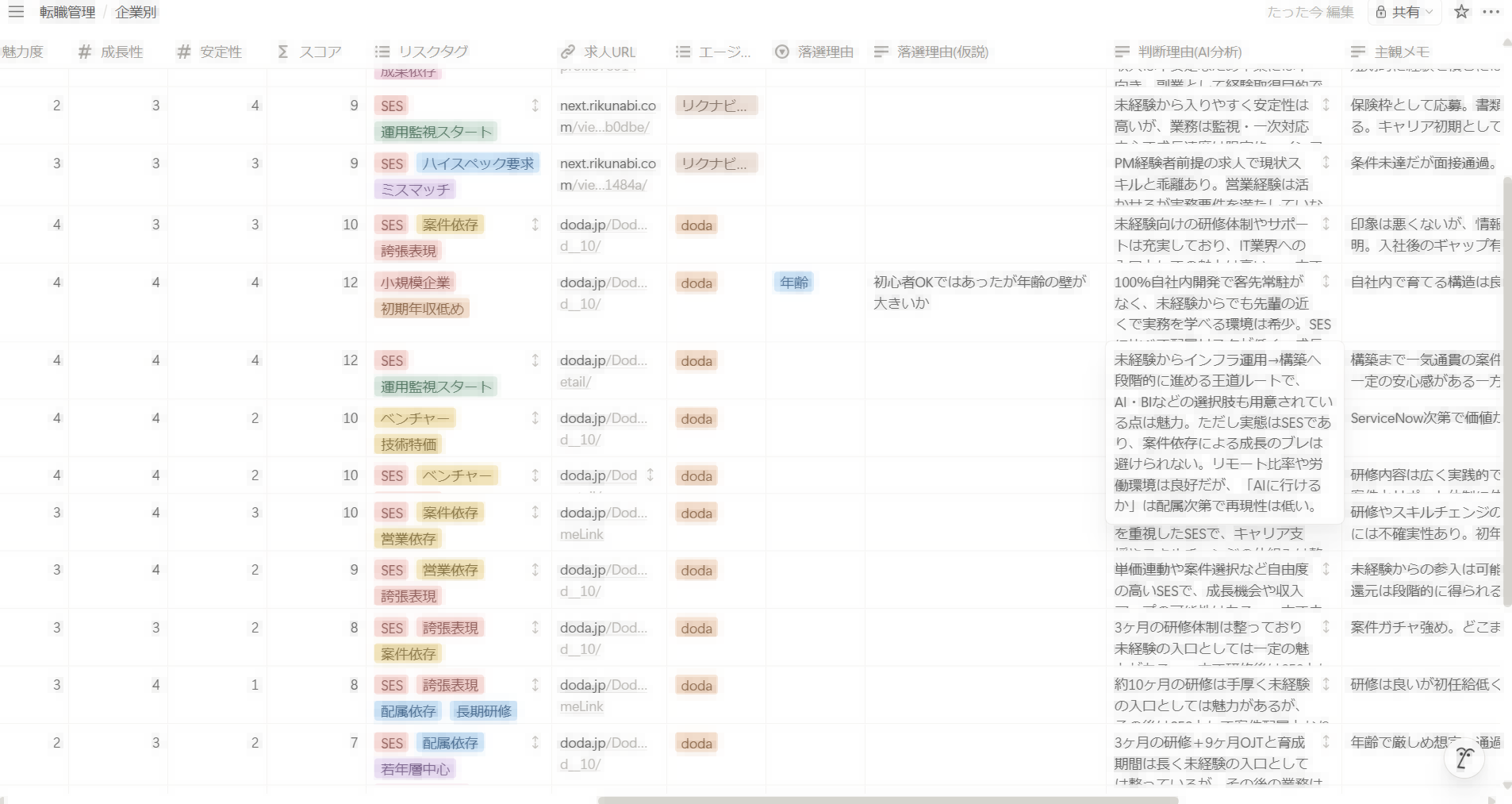Open the sidebar with the hamburger icon

16,11
